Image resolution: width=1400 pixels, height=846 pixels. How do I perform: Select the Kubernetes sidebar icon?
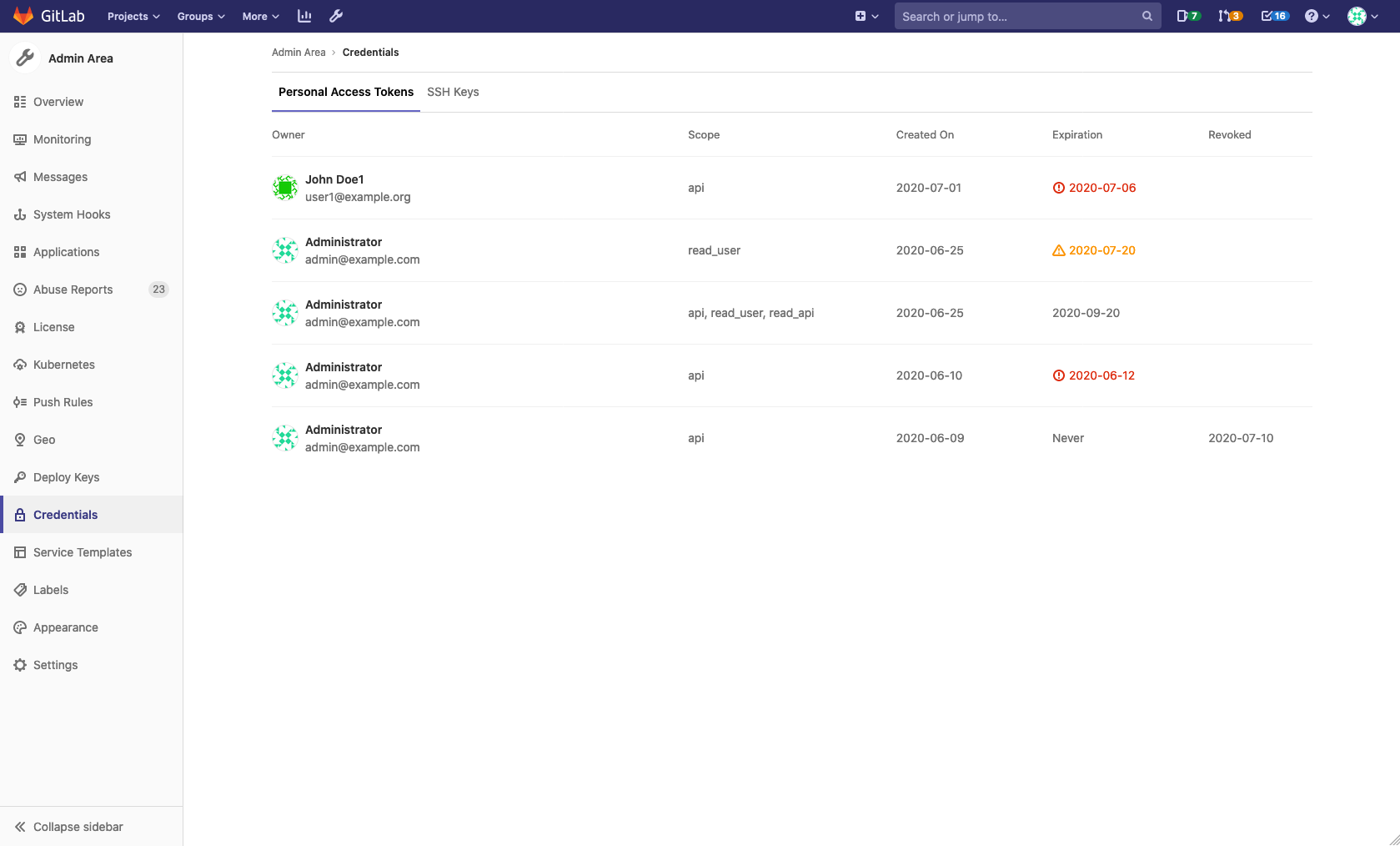[x=20, y=365]
